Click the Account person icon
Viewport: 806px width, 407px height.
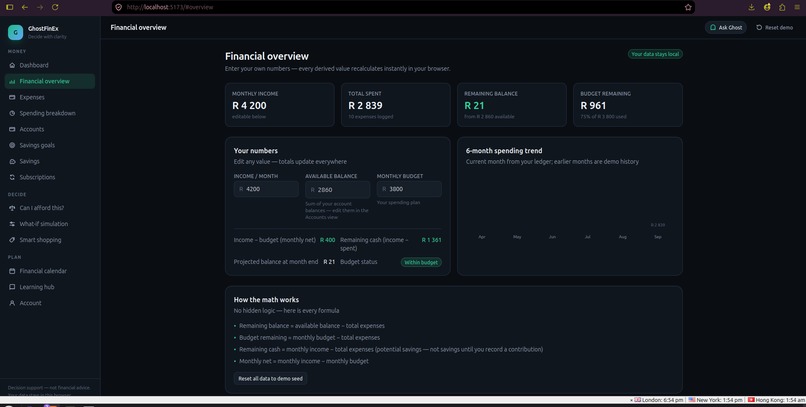pos(12,303)
